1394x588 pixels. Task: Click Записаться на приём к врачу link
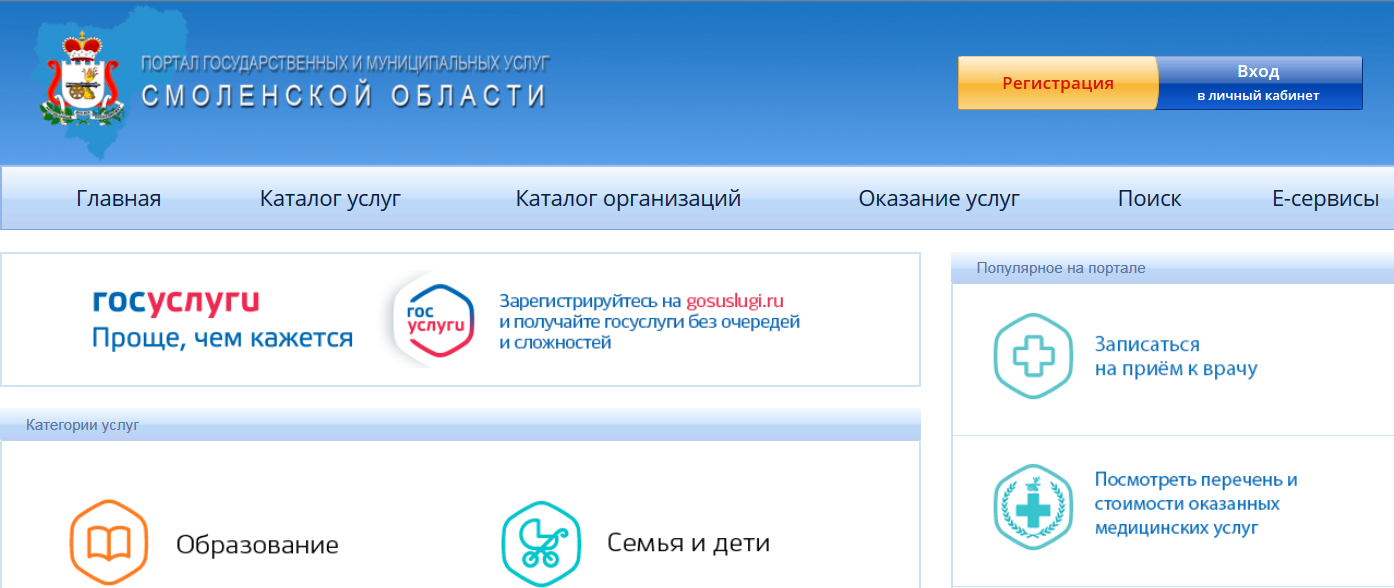[x=1176, y=357]
